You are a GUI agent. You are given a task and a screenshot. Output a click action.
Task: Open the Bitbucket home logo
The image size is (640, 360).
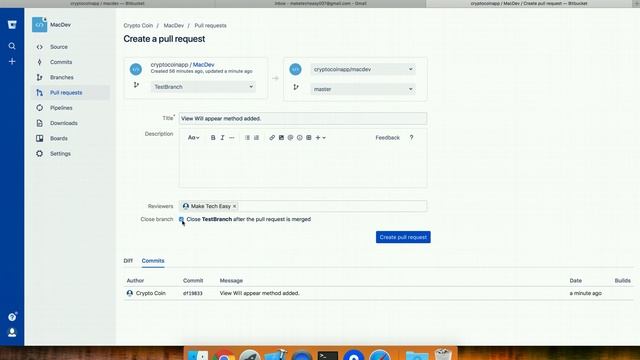[x=12, y=24]
